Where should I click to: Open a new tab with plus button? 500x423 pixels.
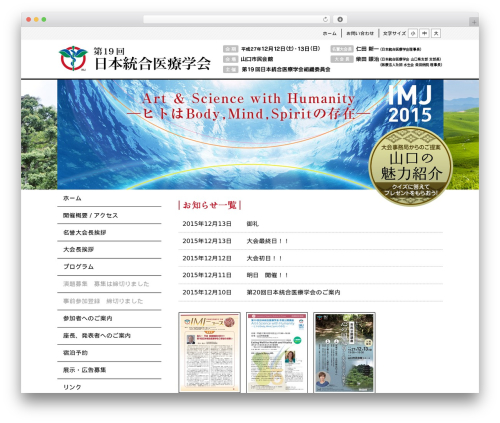coord(474,22)
